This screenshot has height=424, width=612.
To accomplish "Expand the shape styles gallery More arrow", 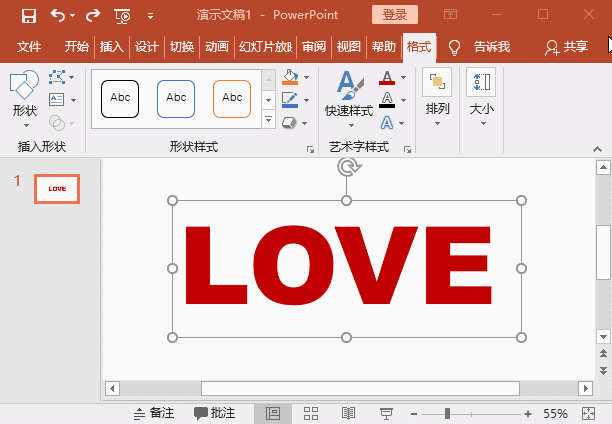I will 268,120.
